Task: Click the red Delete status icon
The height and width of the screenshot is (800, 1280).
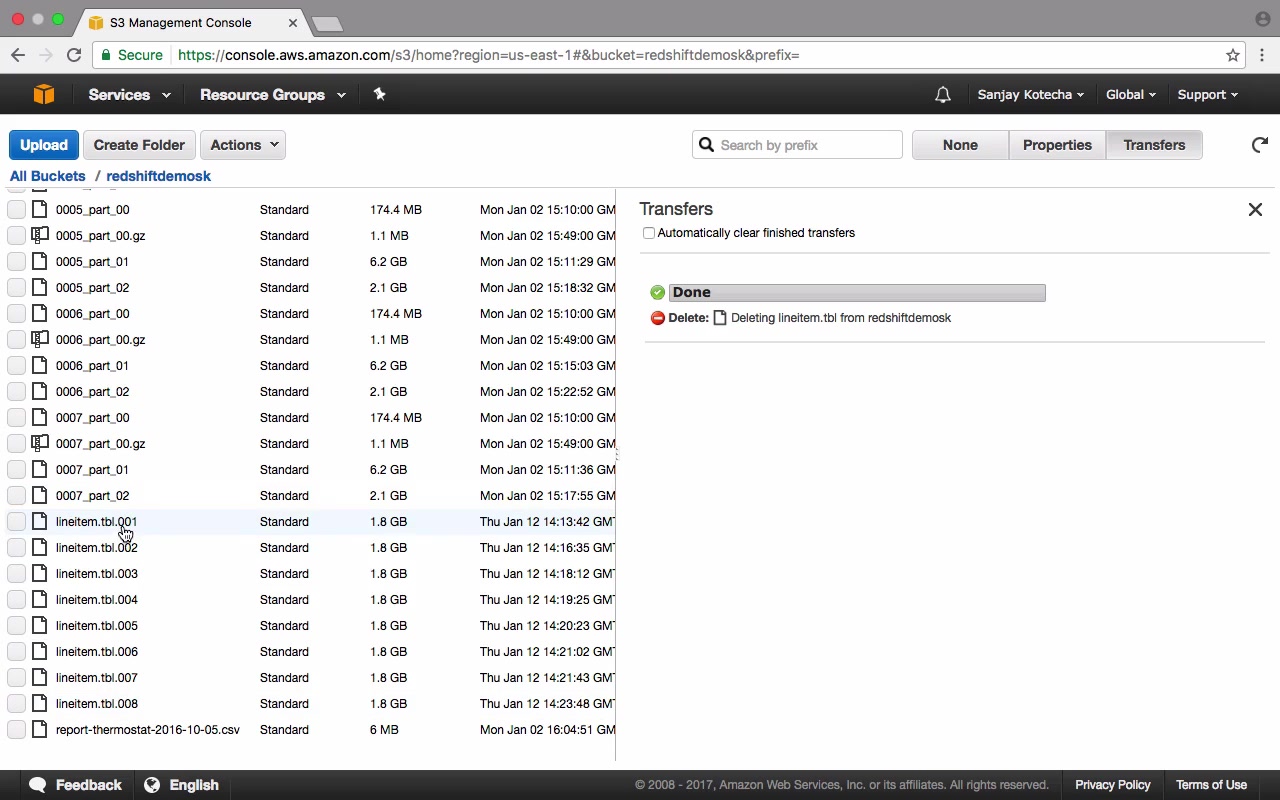Action: point(657,318)
